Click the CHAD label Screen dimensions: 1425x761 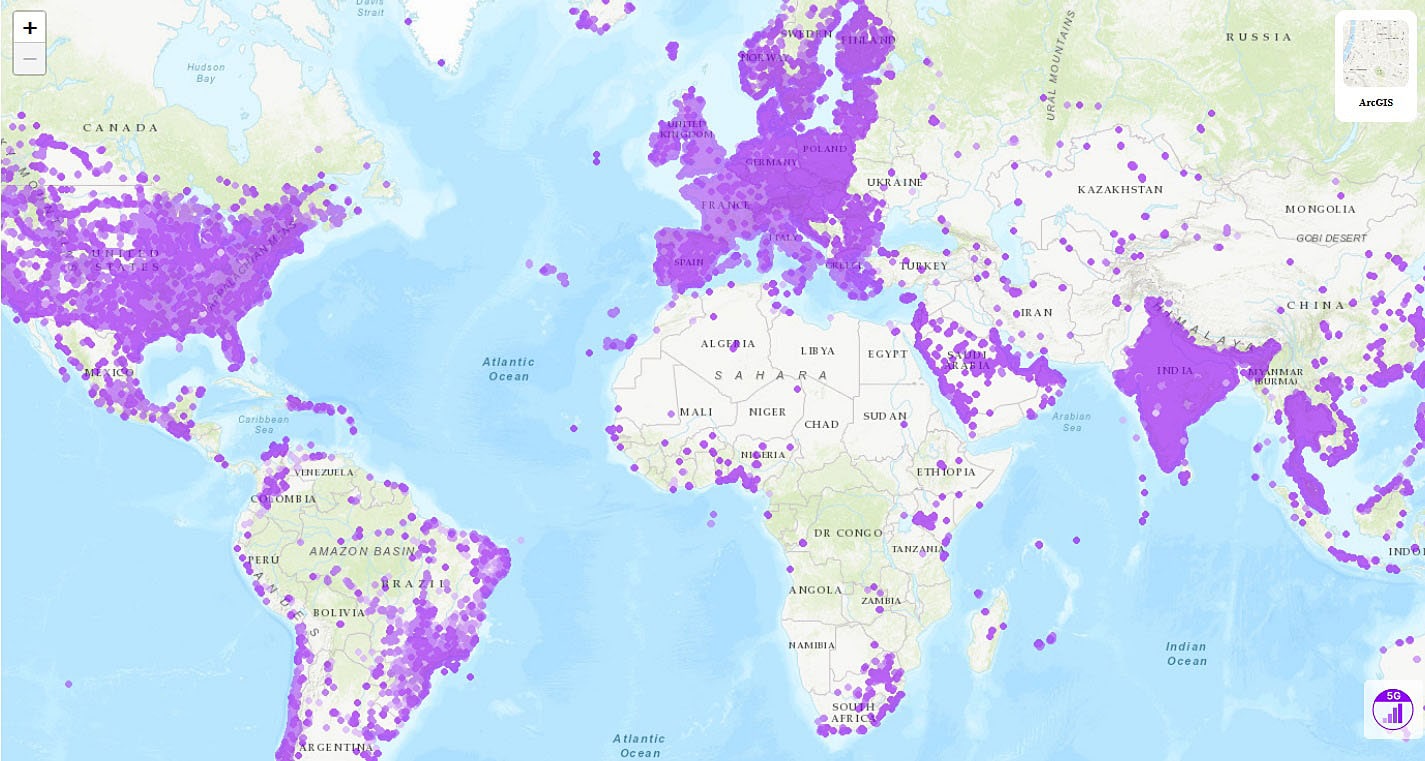click(821, 424)
